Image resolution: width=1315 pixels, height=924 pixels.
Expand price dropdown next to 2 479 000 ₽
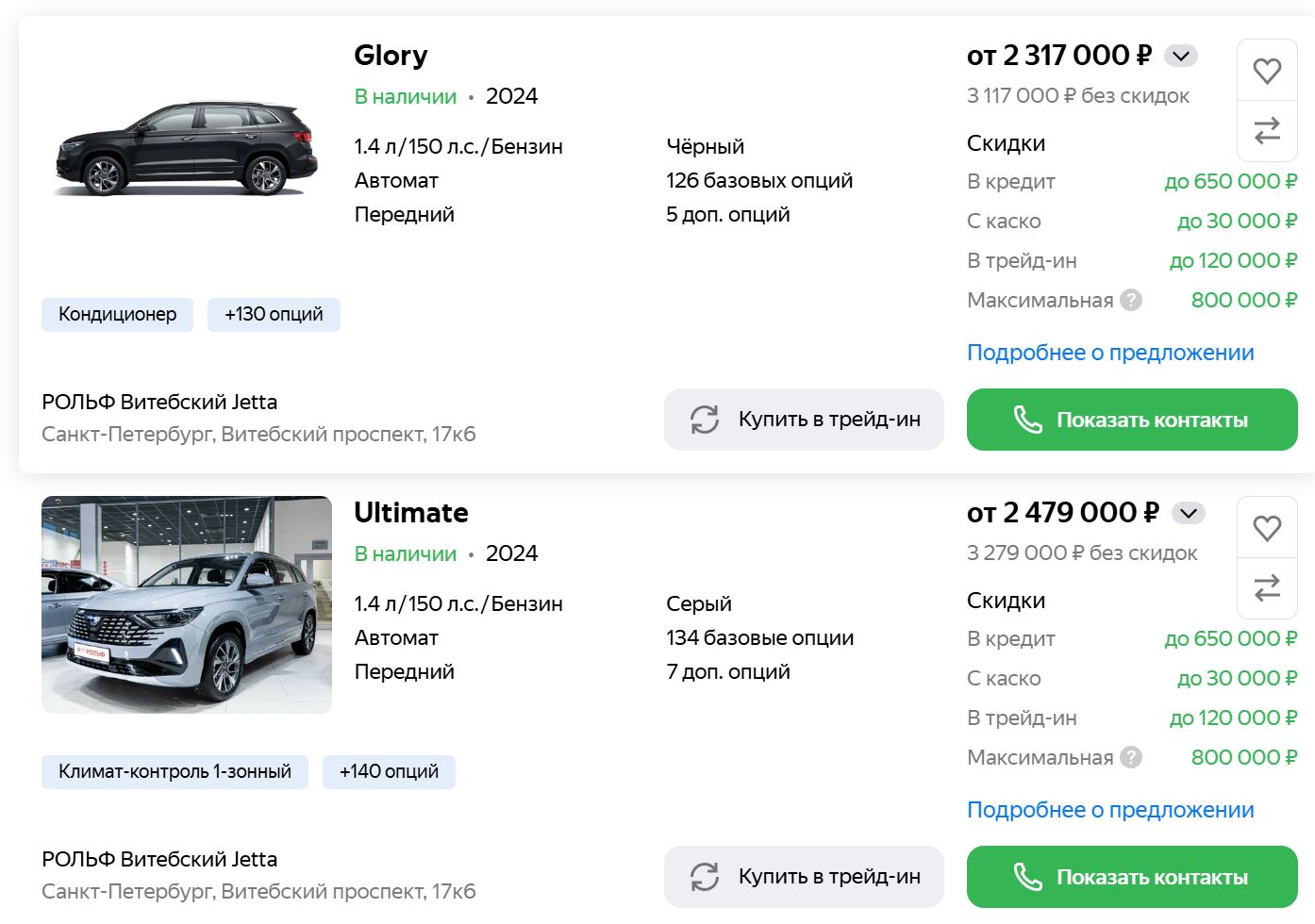coord(1189,513)
